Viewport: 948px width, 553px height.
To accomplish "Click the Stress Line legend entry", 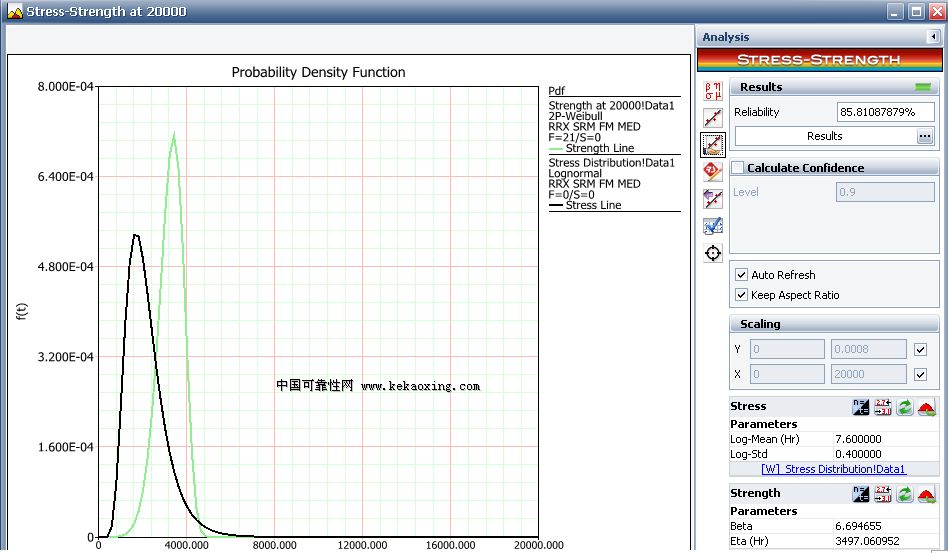I will pos(585,205).
